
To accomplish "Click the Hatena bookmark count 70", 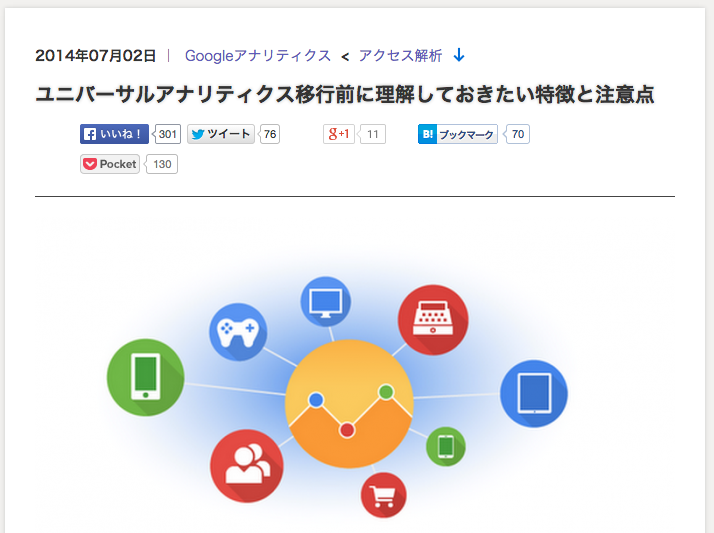I will (x=517, y=134).
